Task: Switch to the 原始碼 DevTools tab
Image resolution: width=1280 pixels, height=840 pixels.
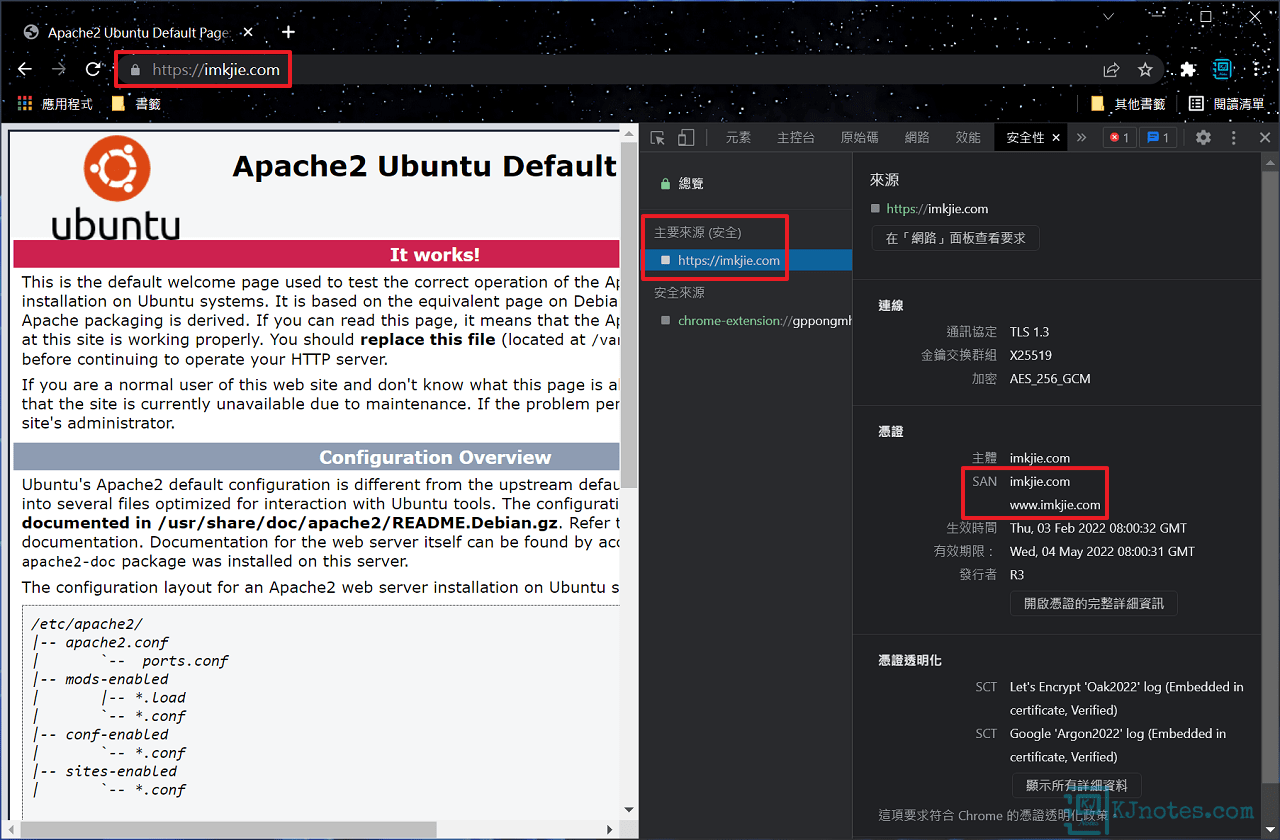Action: click(x=859, y=138)
